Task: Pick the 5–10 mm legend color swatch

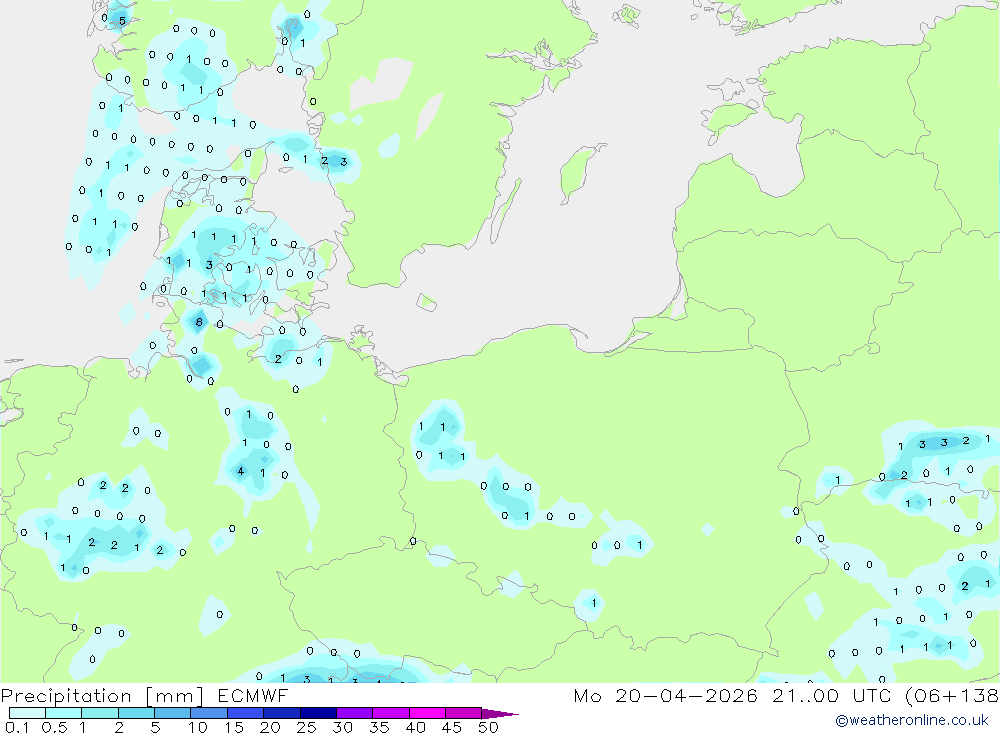Action: (172, 713)
